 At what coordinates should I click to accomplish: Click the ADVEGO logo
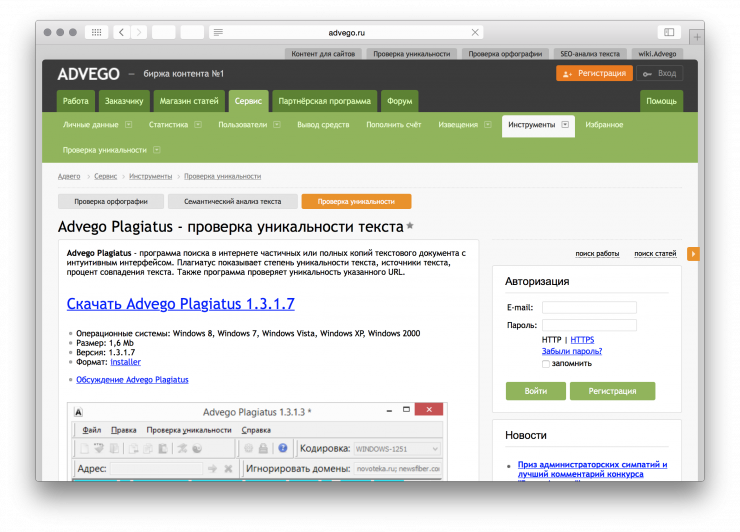click(x=89, y=74)
